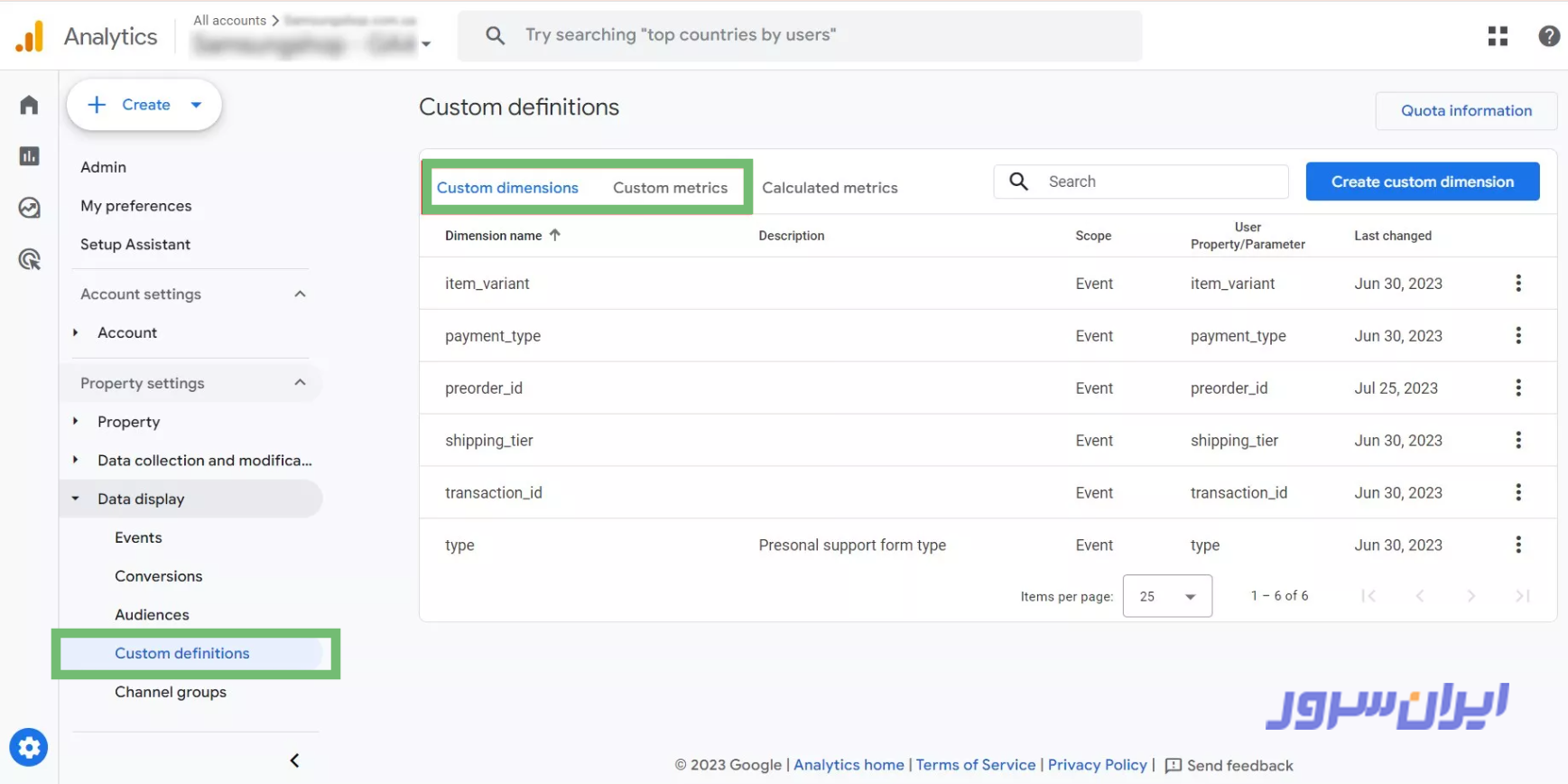
Task: Click the Admin gear icon
Action: (29, 747)
